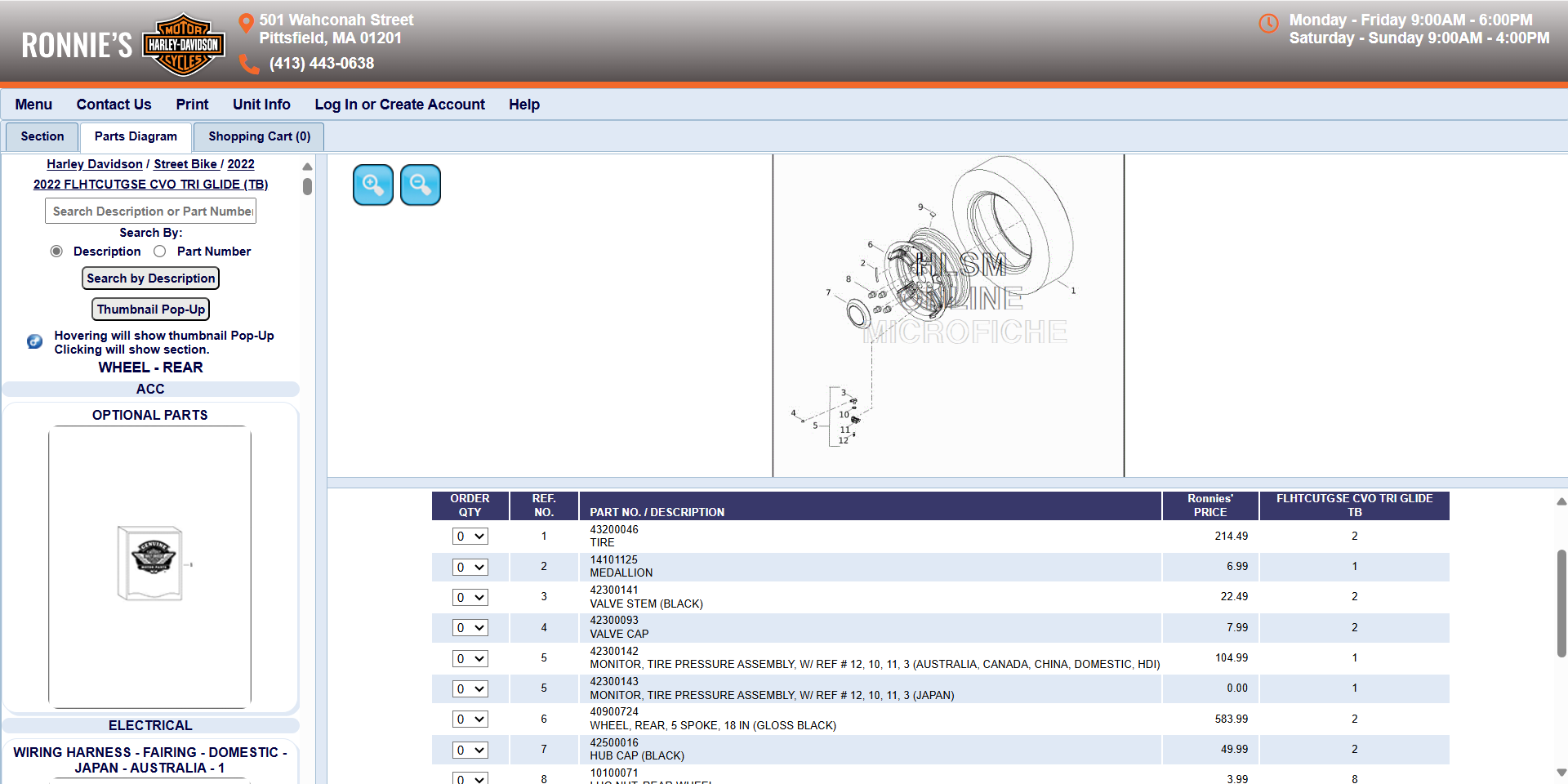This screenshot has width=1568, height=784.
Task: Click the Search by Description button
Action: pos(150,278)
